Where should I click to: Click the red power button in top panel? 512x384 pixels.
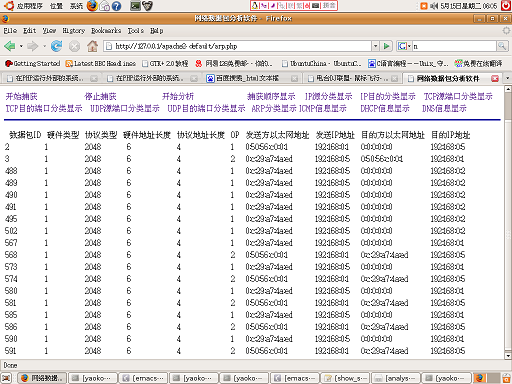506,6
